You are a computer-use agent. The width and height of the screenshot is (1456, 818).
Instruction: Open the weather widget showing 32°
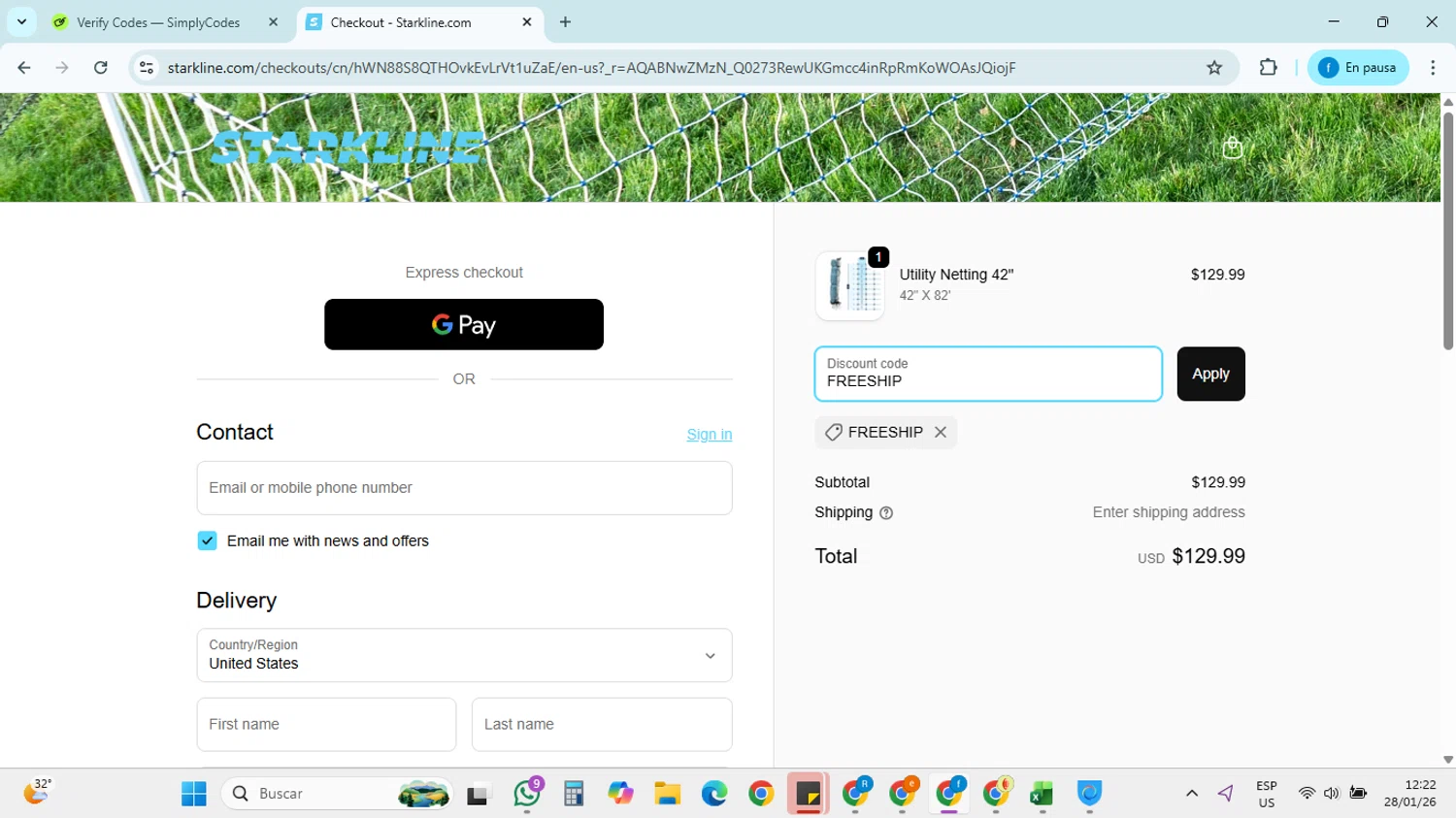point(38,792)
